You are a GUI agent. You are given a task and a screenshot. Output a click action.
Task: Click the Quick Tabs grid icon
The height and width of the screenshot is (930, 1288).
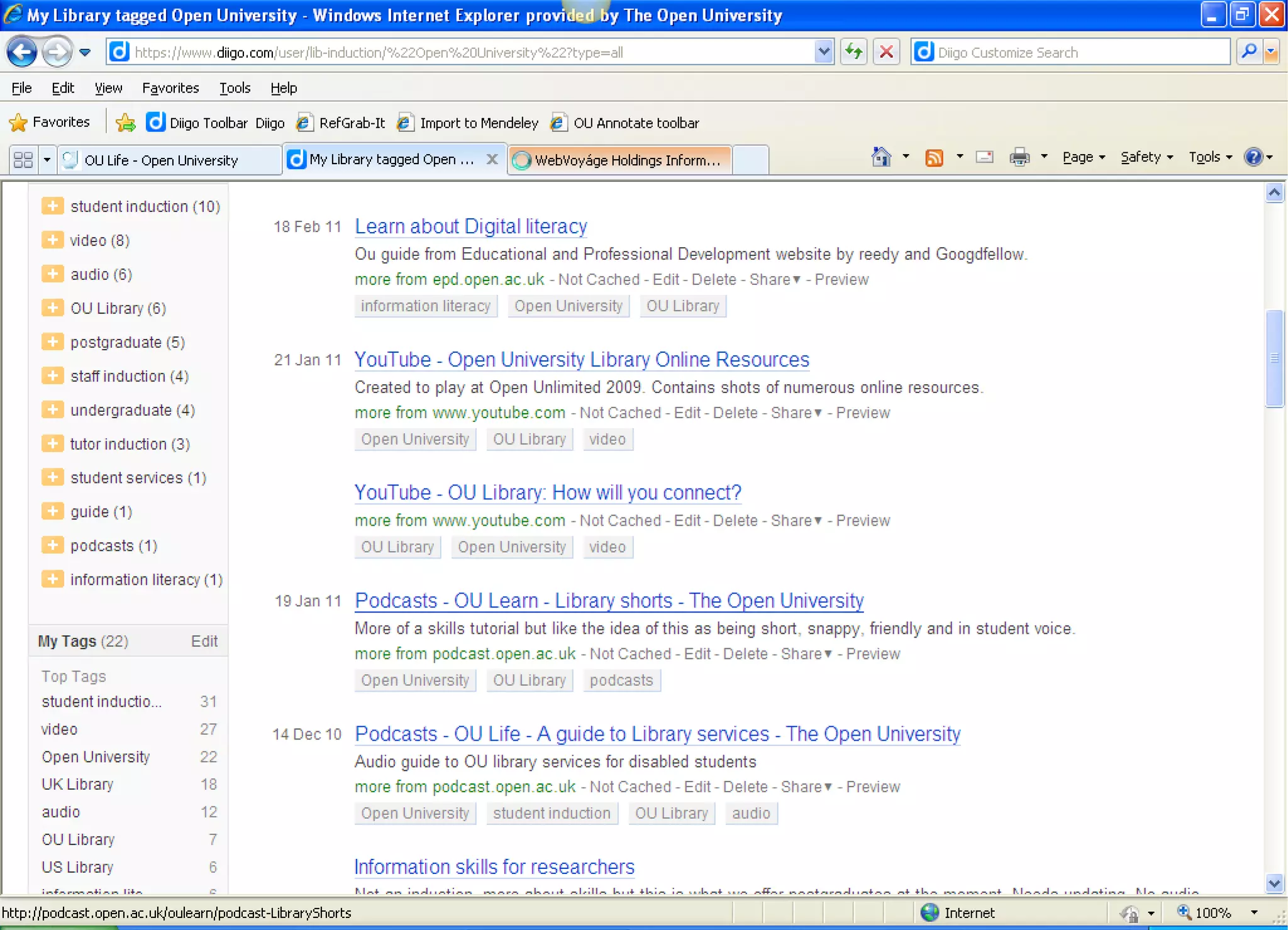(23, 160)
